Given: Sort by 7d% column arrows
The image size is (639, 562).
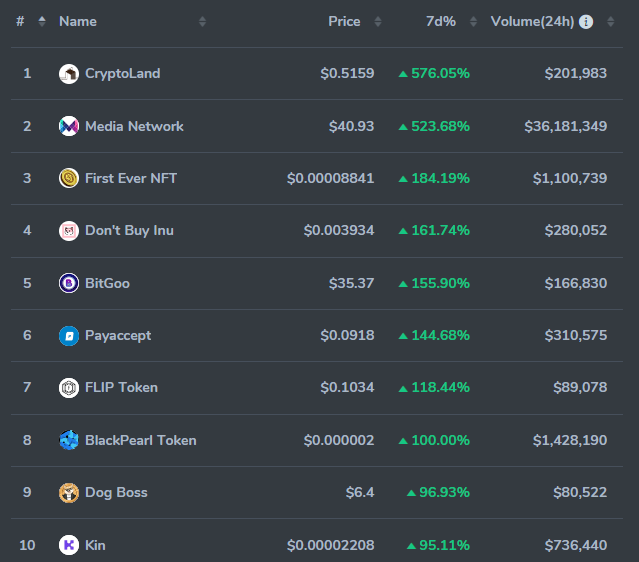Looking at the screenshot, I should [473, 22].
